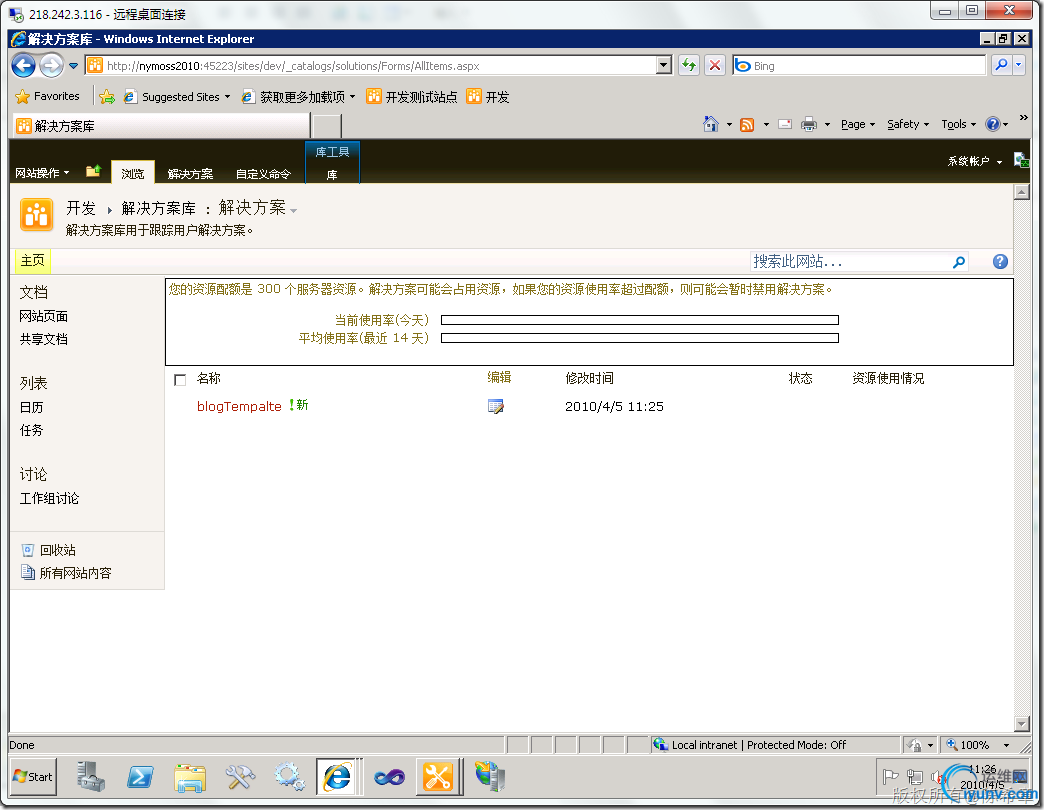Open SharePoint help blue question icon

1000,262
